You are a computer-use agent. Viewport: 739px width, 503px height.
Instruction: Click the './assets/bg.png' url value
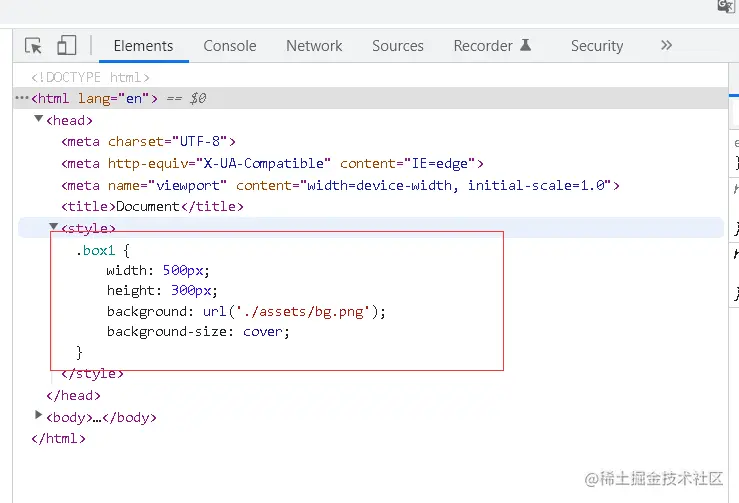coord(303,312)
